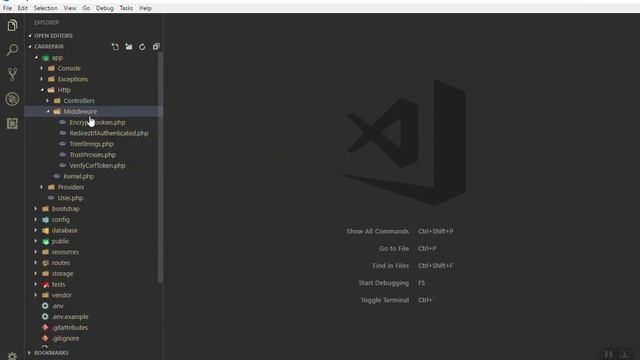Click the Show All Commands hint

click(378, 231)
